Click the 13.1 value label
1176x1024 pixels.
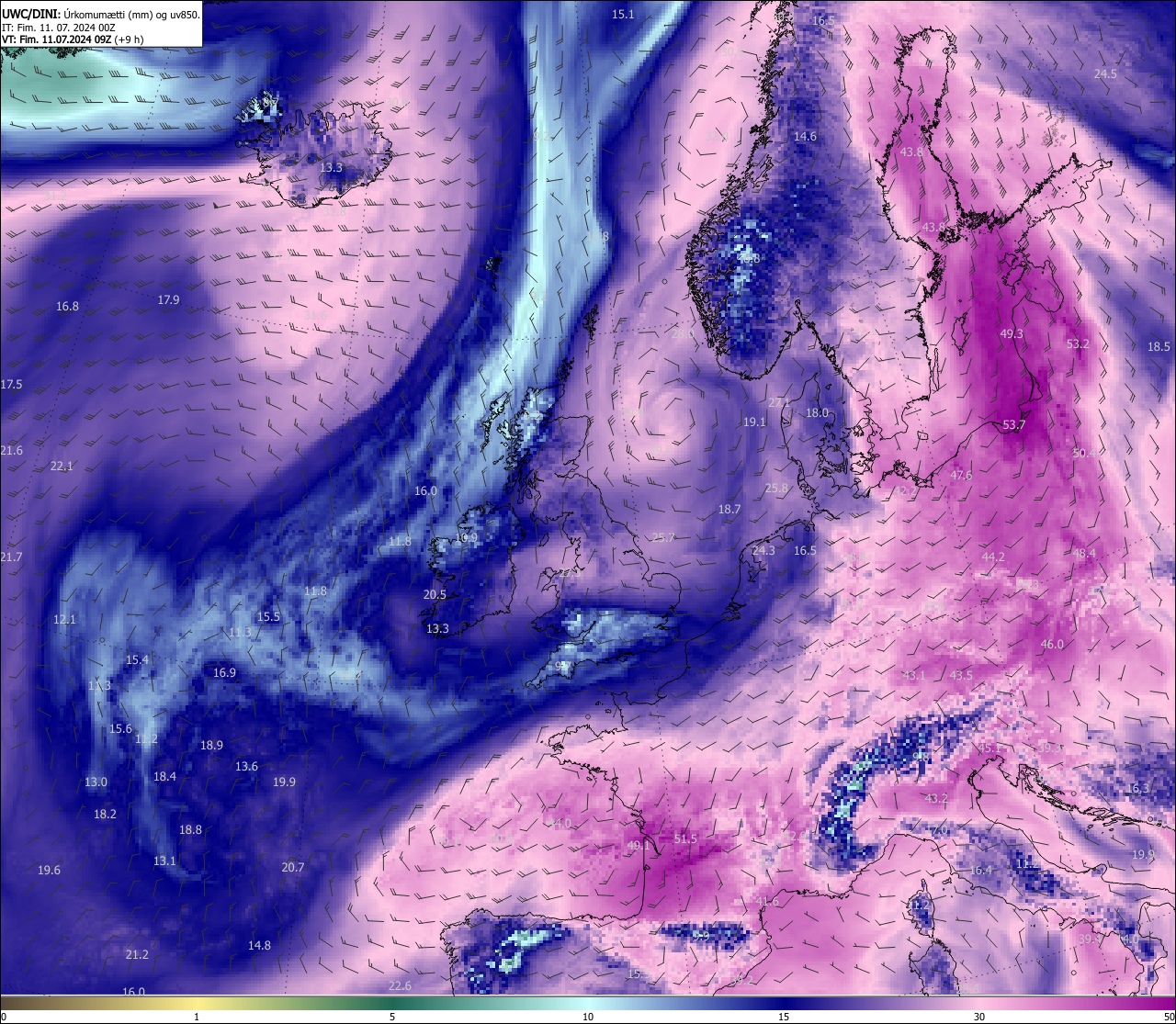tap(164, 861)
